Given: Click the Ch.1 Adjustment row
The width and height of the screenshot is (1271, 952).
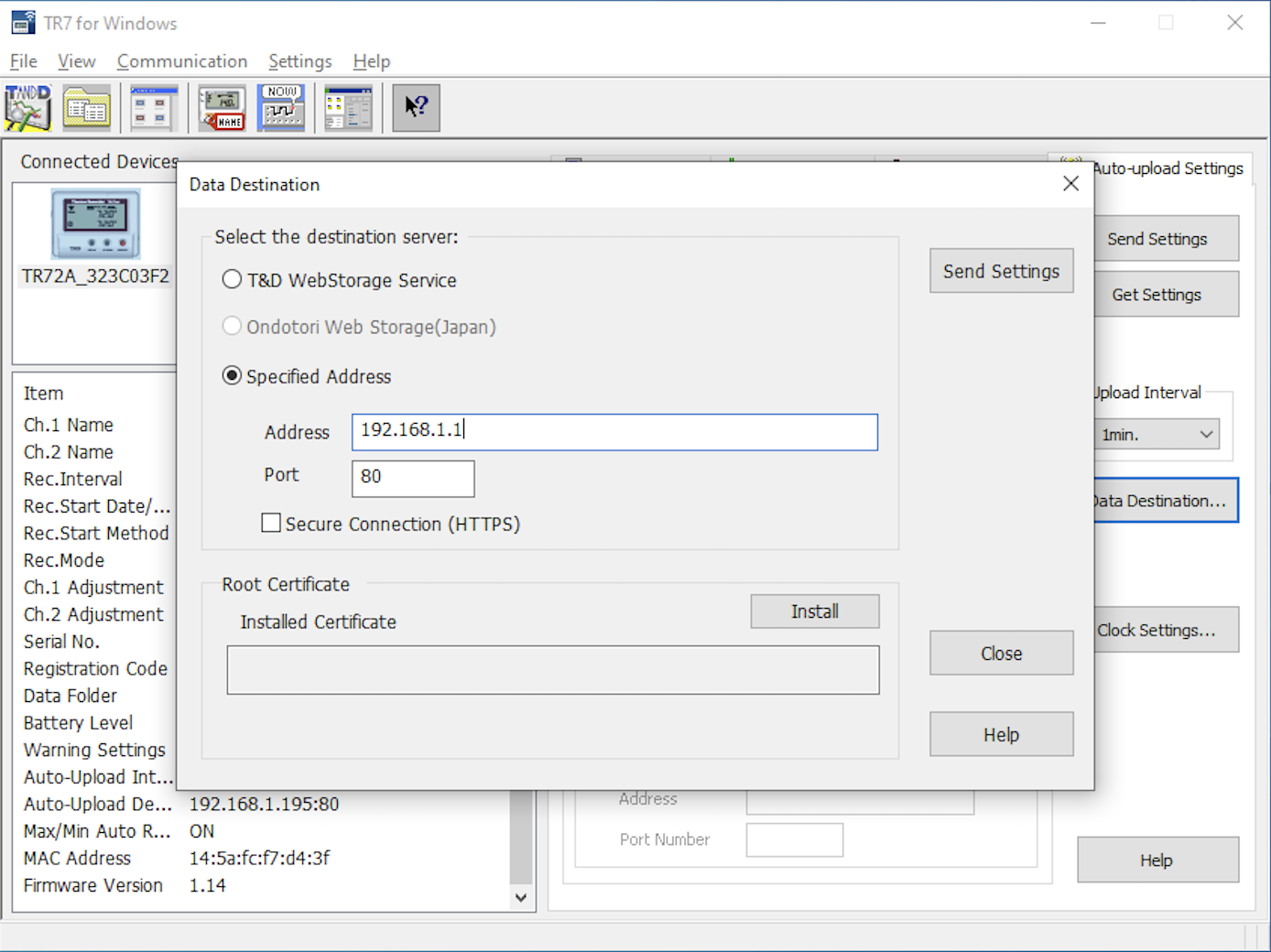Looking at the screenshot, I should click(x=93, y=588).
